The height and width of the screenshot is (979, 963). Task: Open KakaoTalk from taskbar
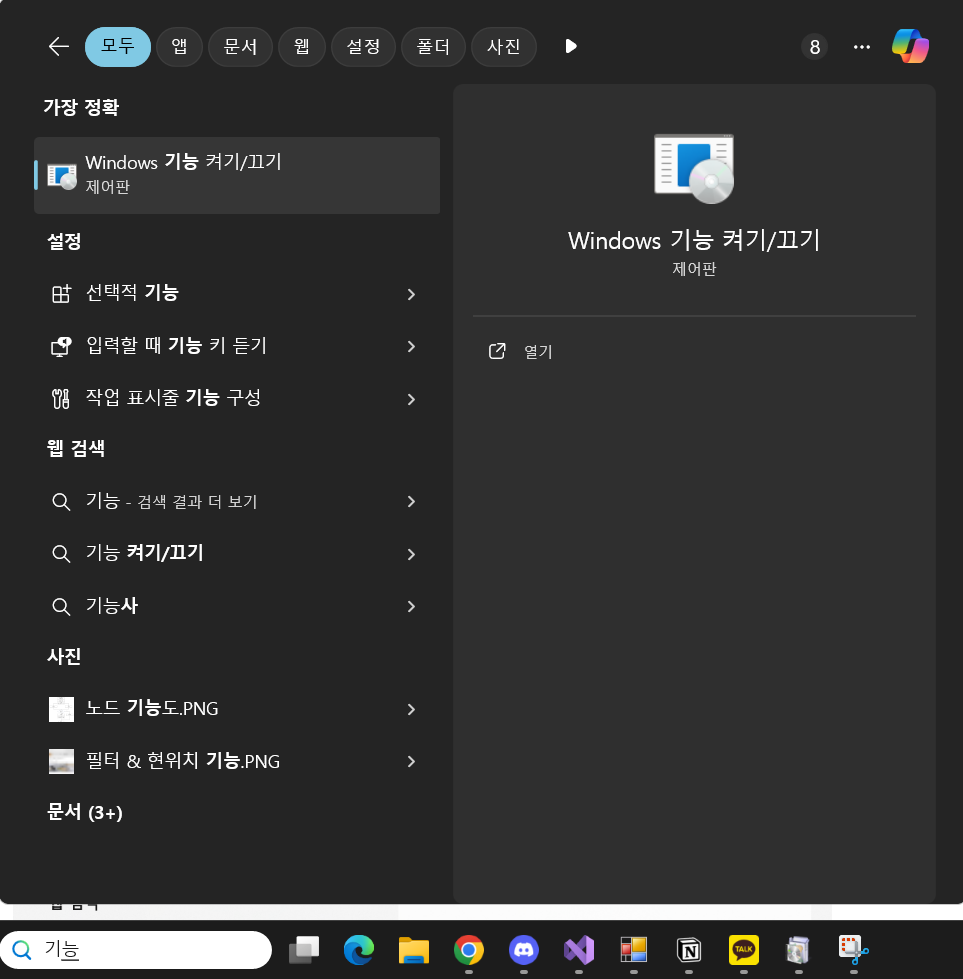coord(744,950)
